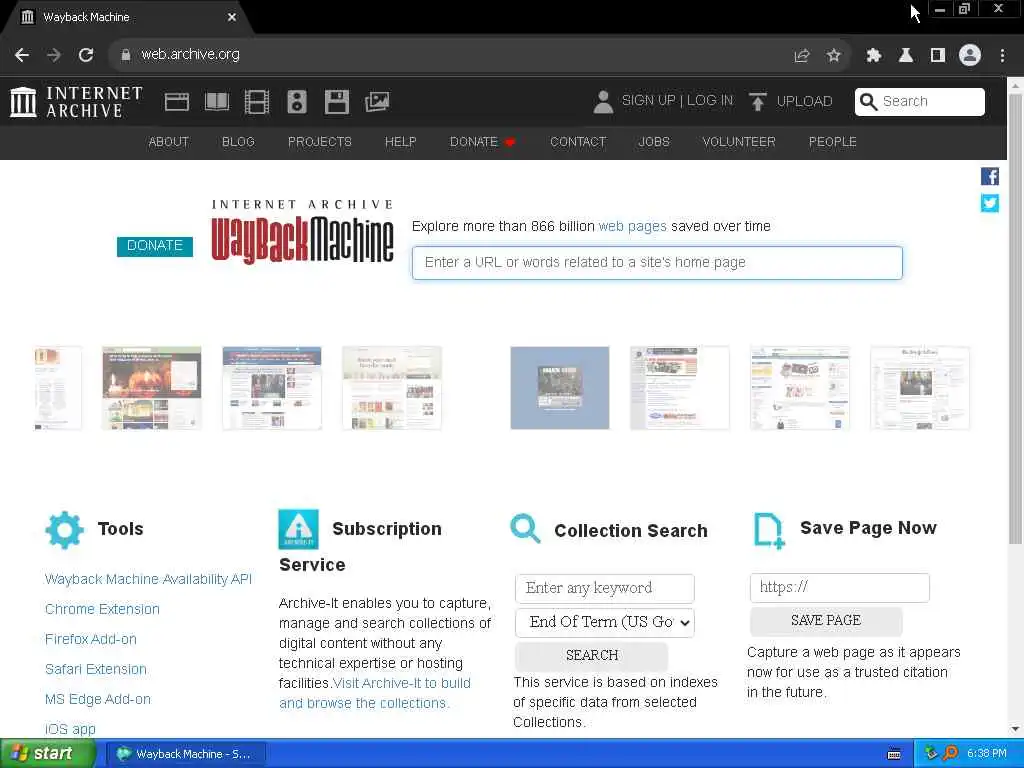1024x768 pixels.
Task: Open the fireplace-image site thumbnail
Action: coord(152,388)
